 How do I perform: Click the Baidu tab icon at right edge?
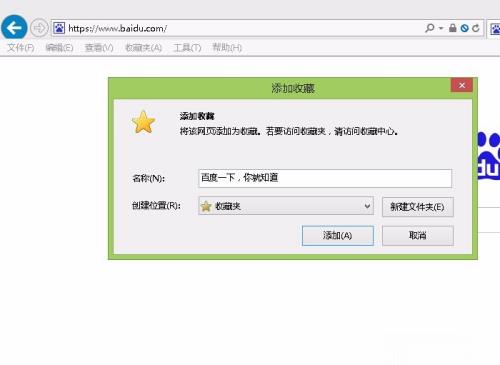tap(495, 29)
